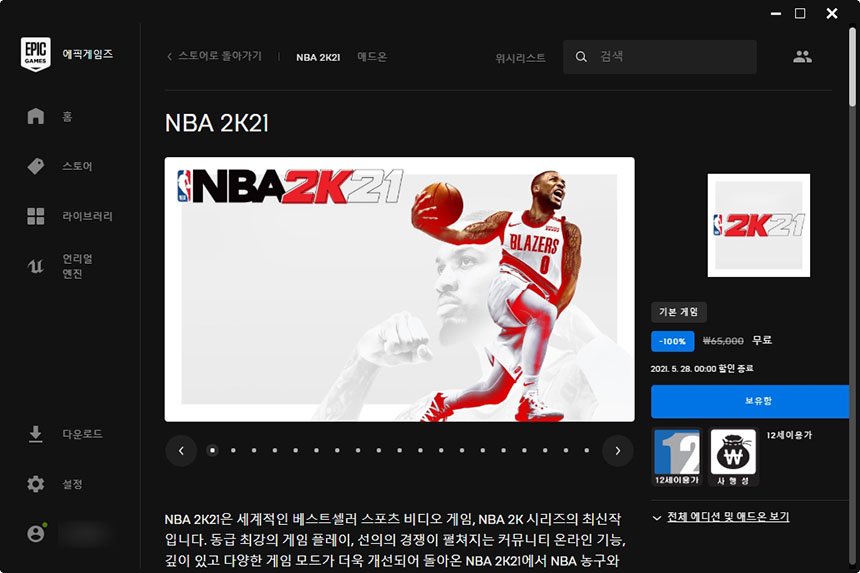860x573 pixels.
Task: Click the user account profile icon
Action: click(x=36, y=534)
